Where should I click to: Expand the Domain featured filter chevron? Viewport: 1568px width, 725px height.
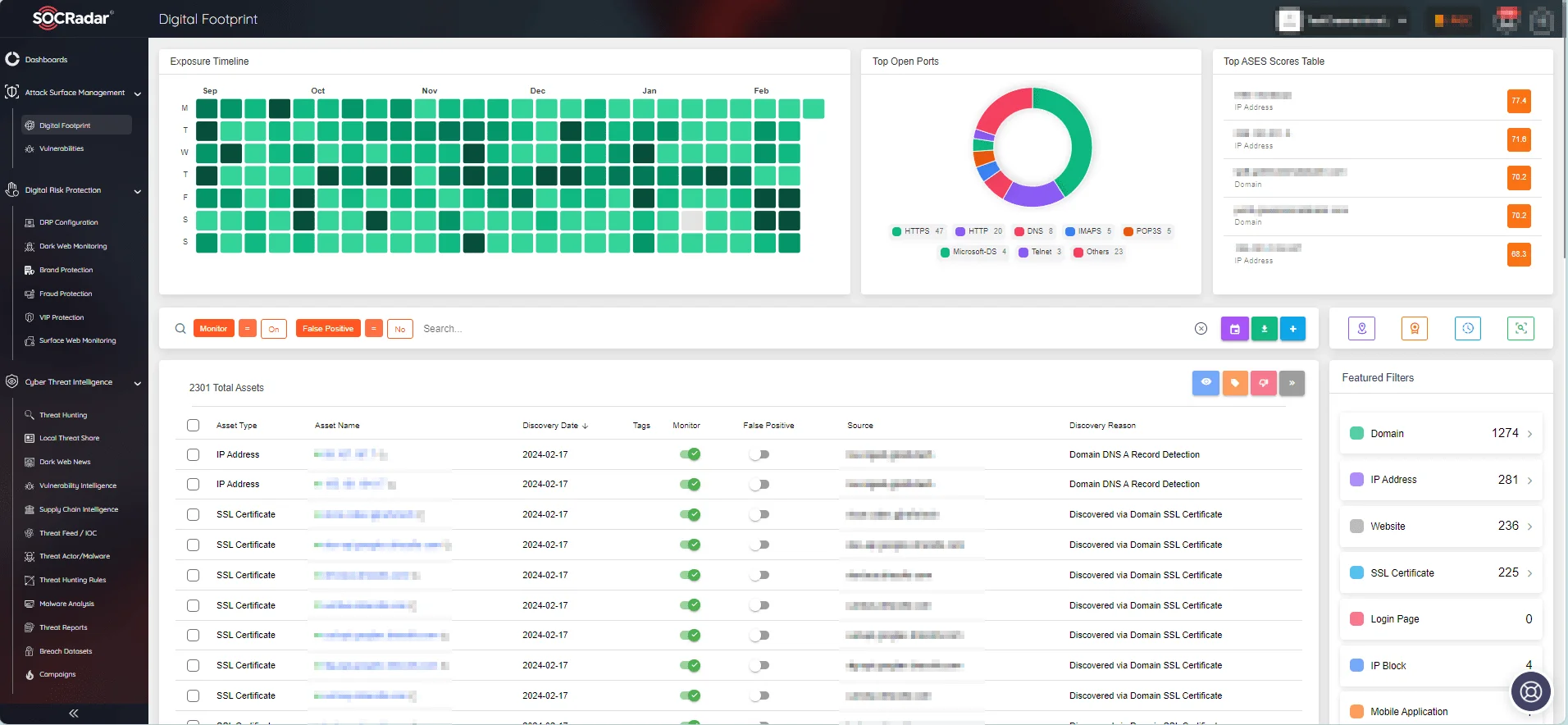tap(1529, 434)
